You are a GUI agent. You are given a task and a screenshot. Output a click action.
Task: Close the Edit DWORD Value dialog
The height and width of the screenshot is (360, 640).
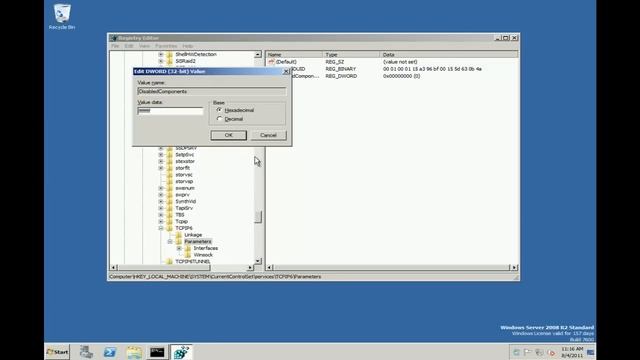coord(286,71)
